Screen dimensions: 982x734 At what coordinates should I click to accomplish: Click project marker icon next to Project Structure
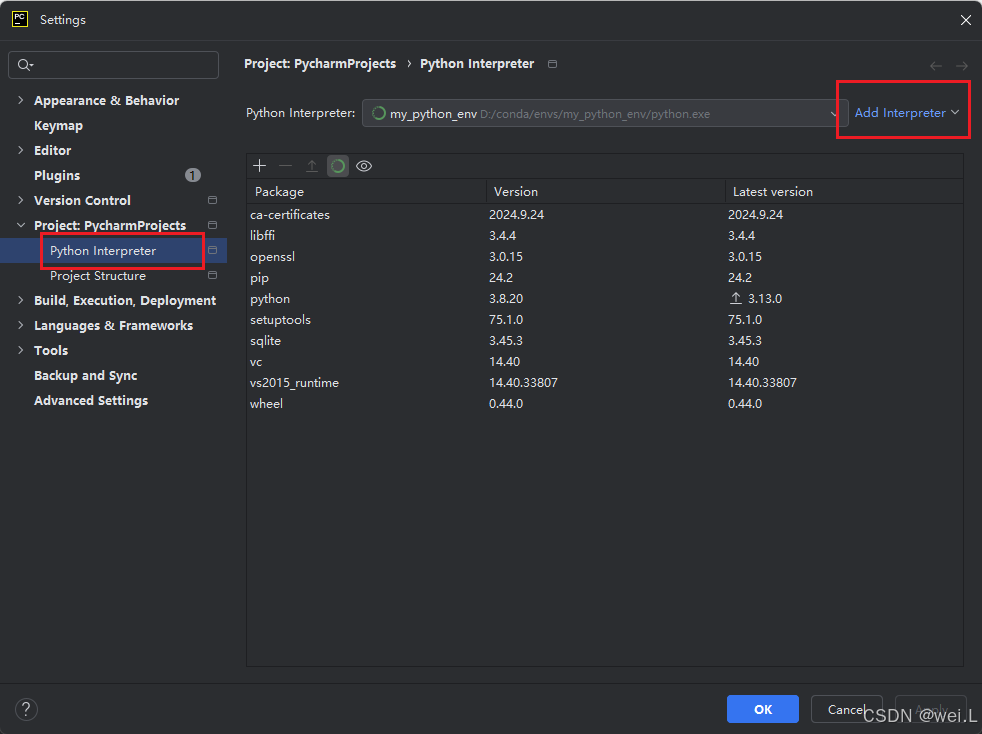tap(212, 276)
